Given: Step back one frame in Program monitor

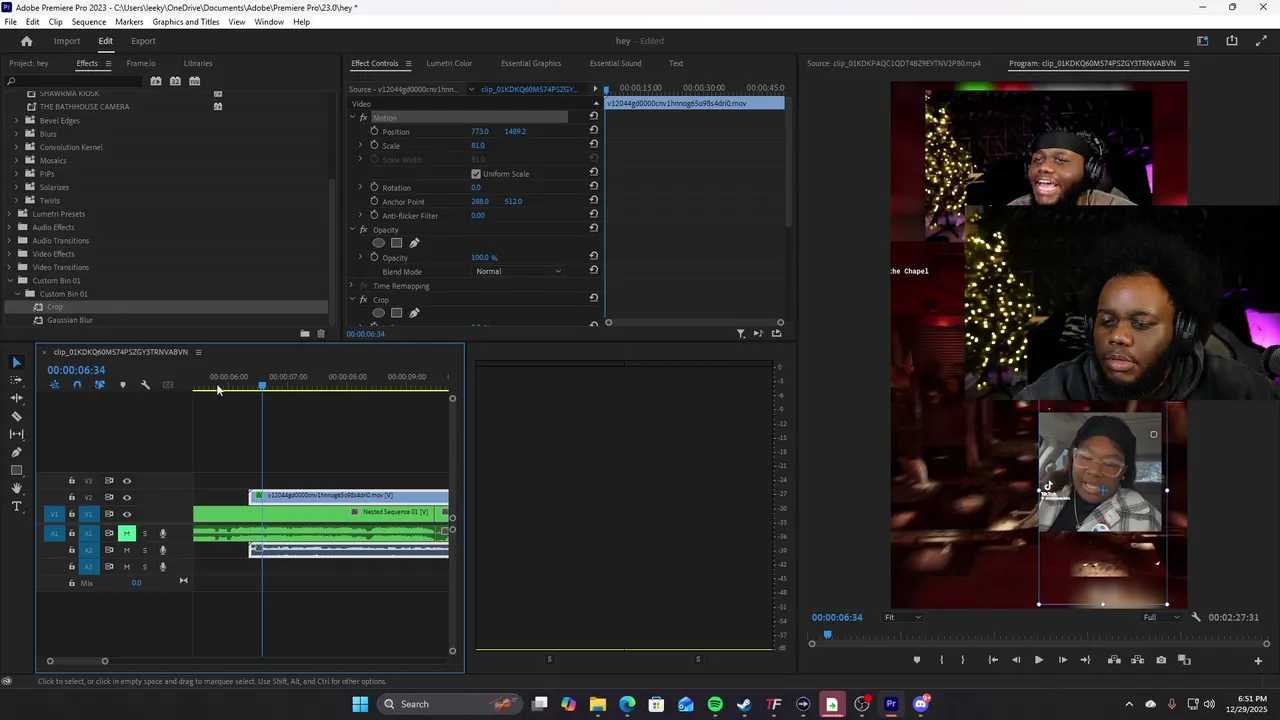Looking at the screenshot, I should click(x=1016, y=660).
